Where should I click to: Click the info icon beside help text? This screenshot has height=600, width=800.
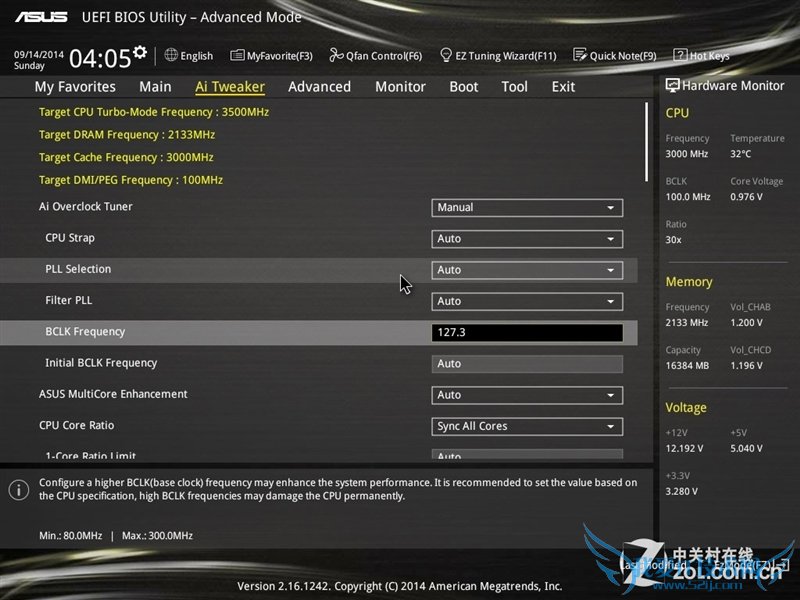[x=19, y=490]
